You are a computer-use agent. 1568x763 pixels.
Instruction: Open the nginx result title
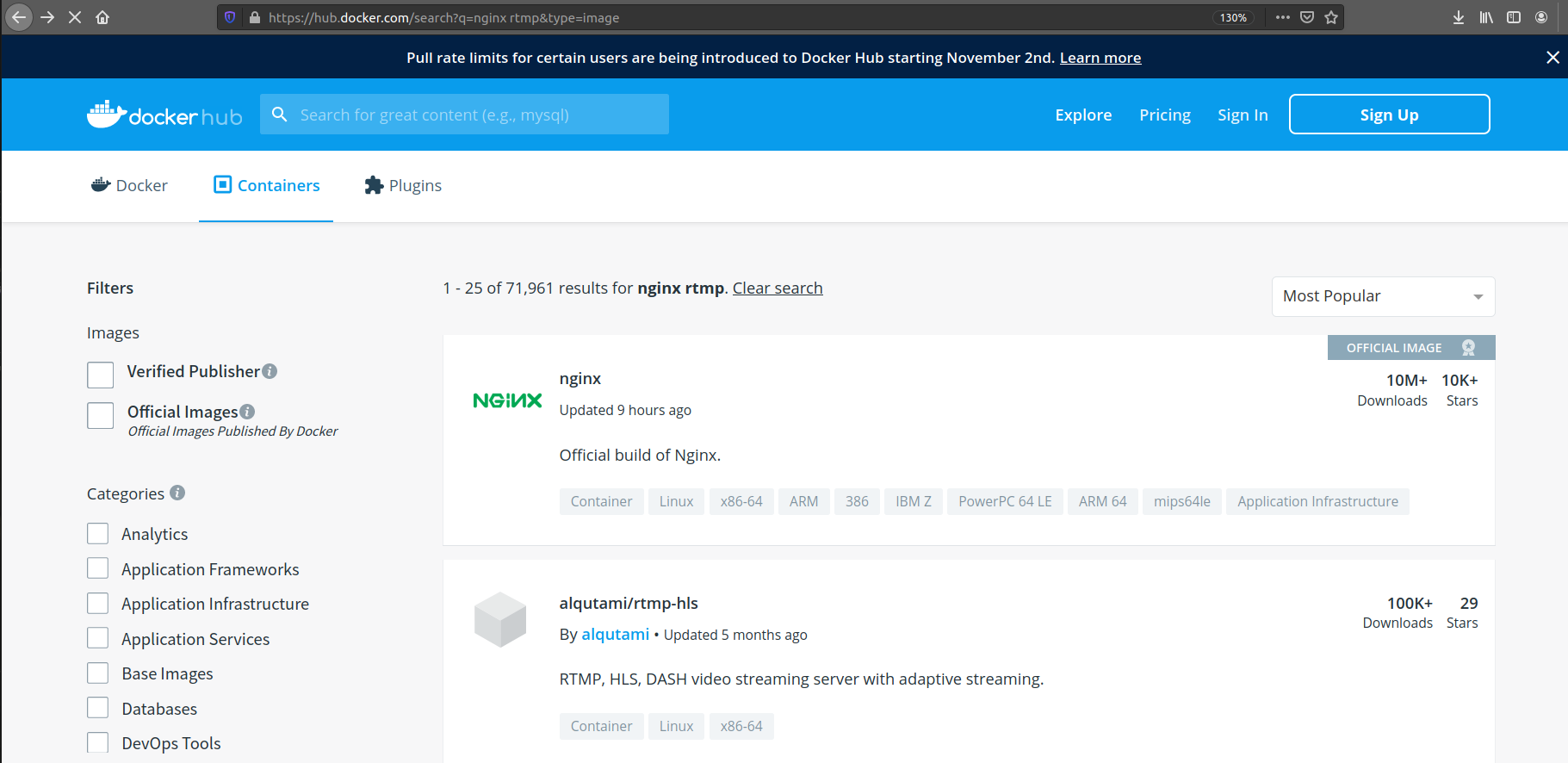point(580,378)
